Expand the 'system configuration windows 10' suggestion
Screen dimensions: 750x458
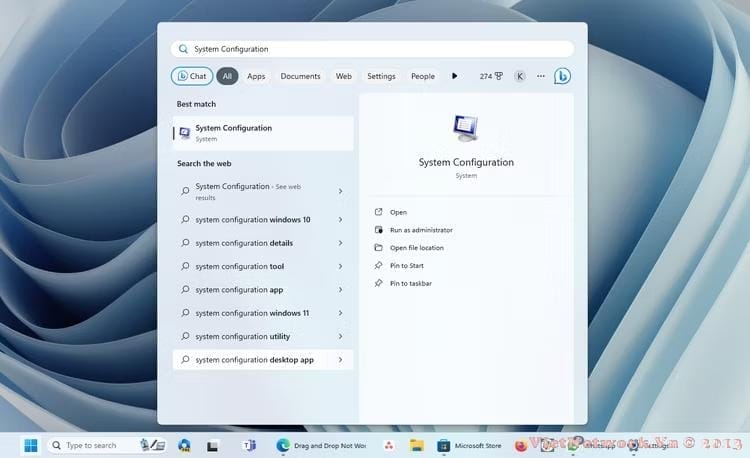(340, 220)
